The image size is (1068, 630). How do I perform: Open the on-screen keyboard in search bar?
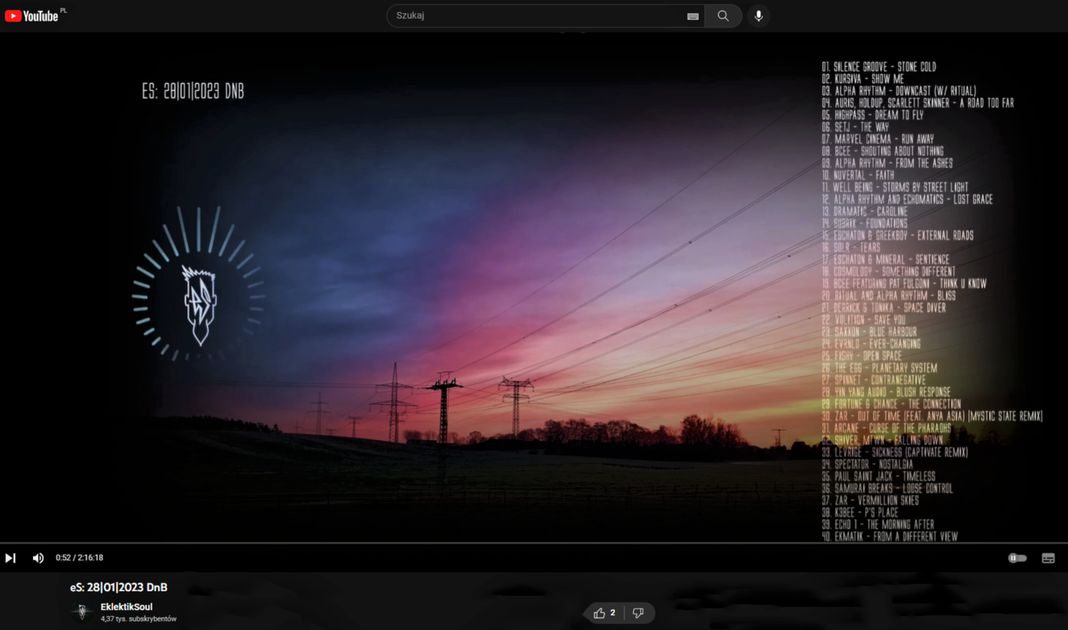(692, 16)
